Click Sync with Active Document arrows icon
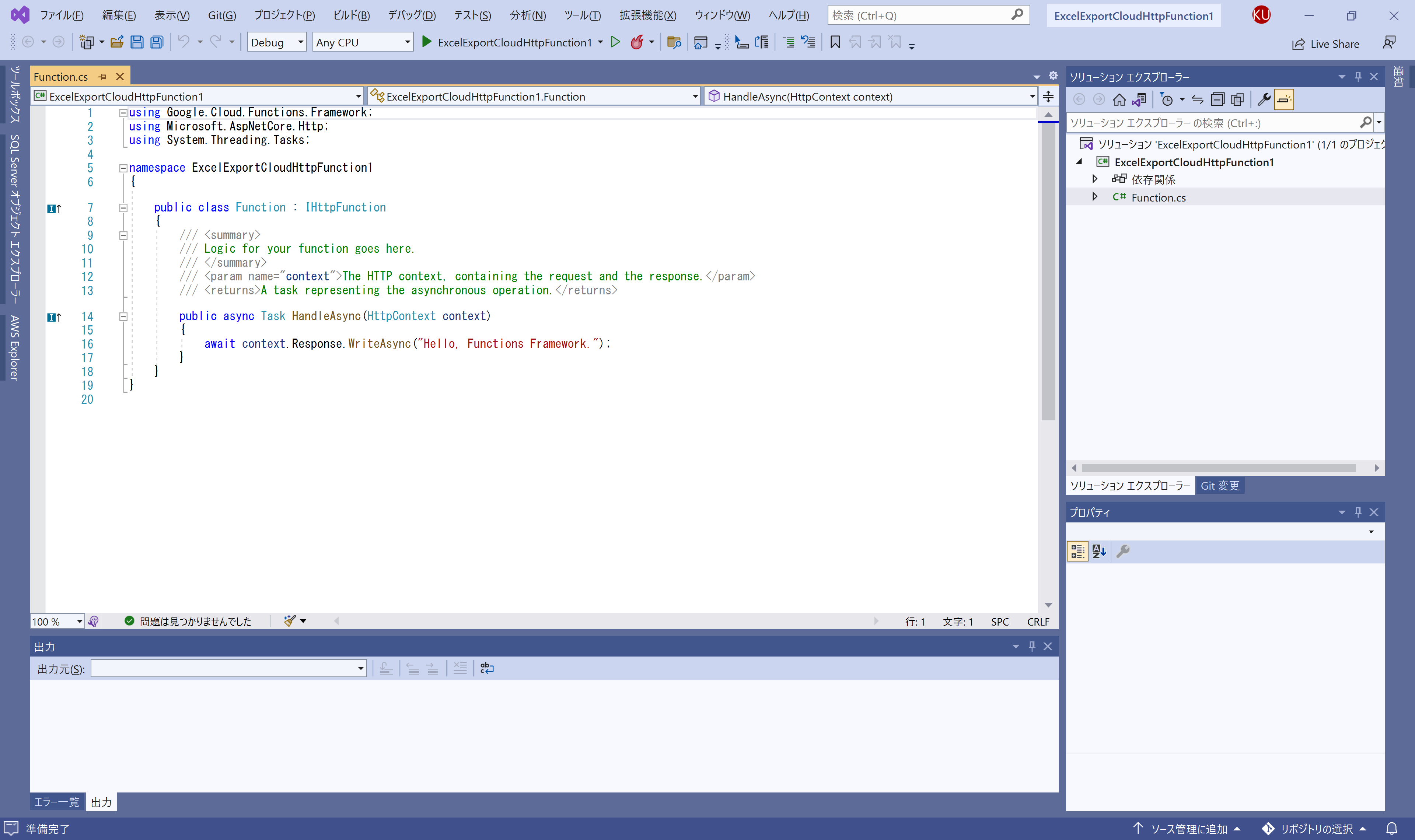 1197,99
